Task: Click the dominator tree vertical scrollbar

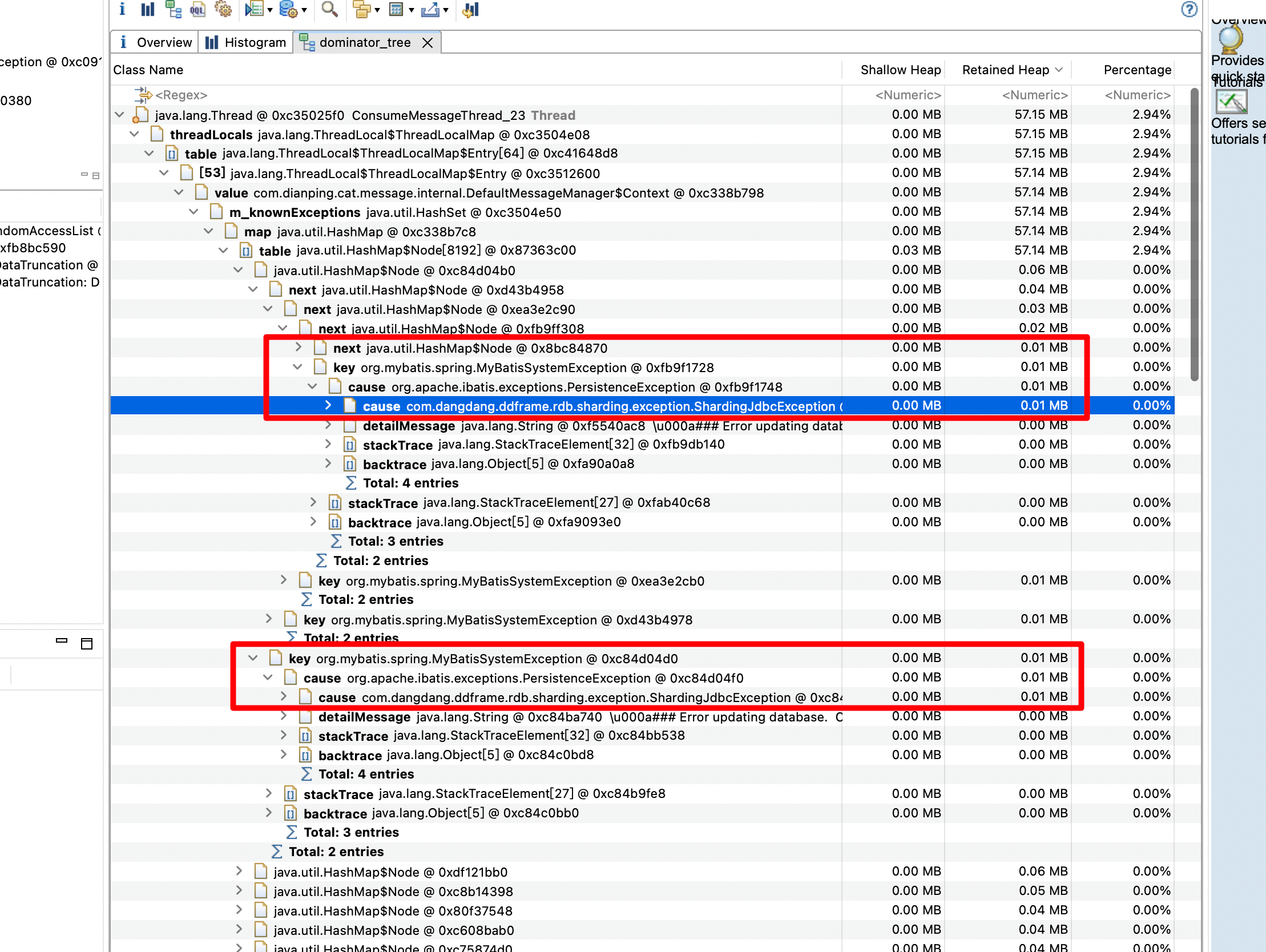Action: tap(1194, 235)
